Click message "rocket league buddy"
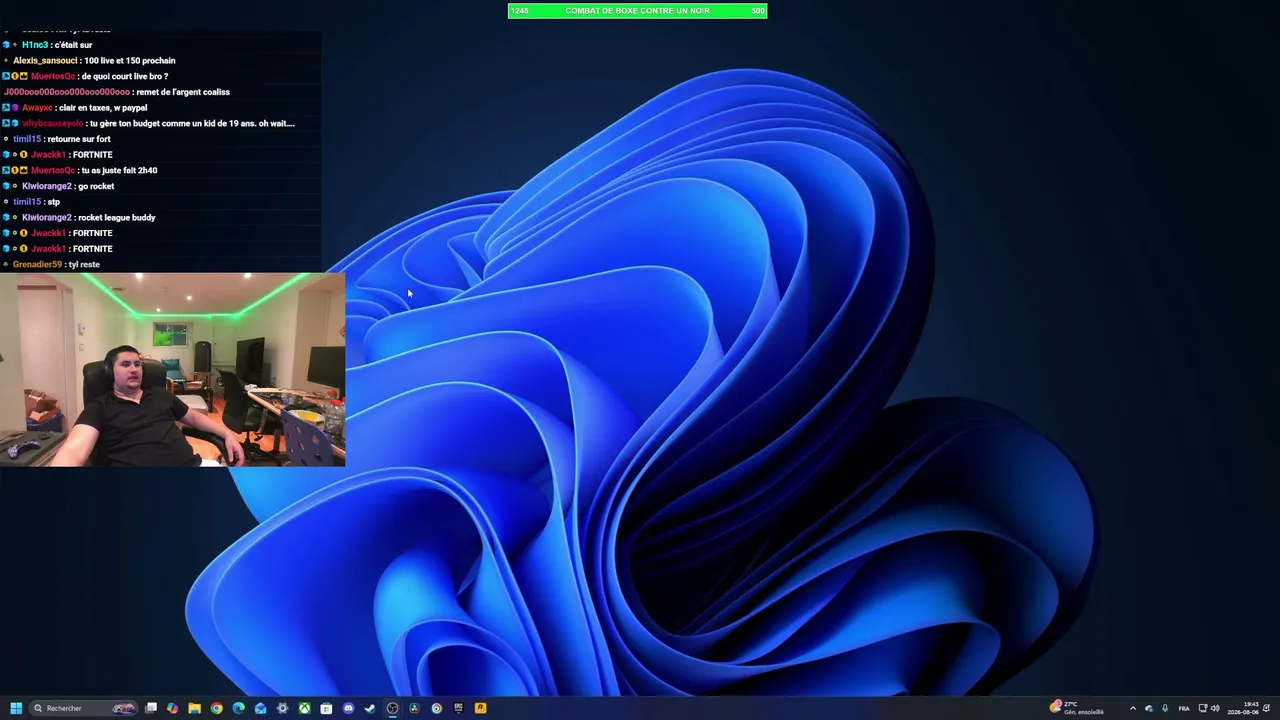 click(117, 217)
